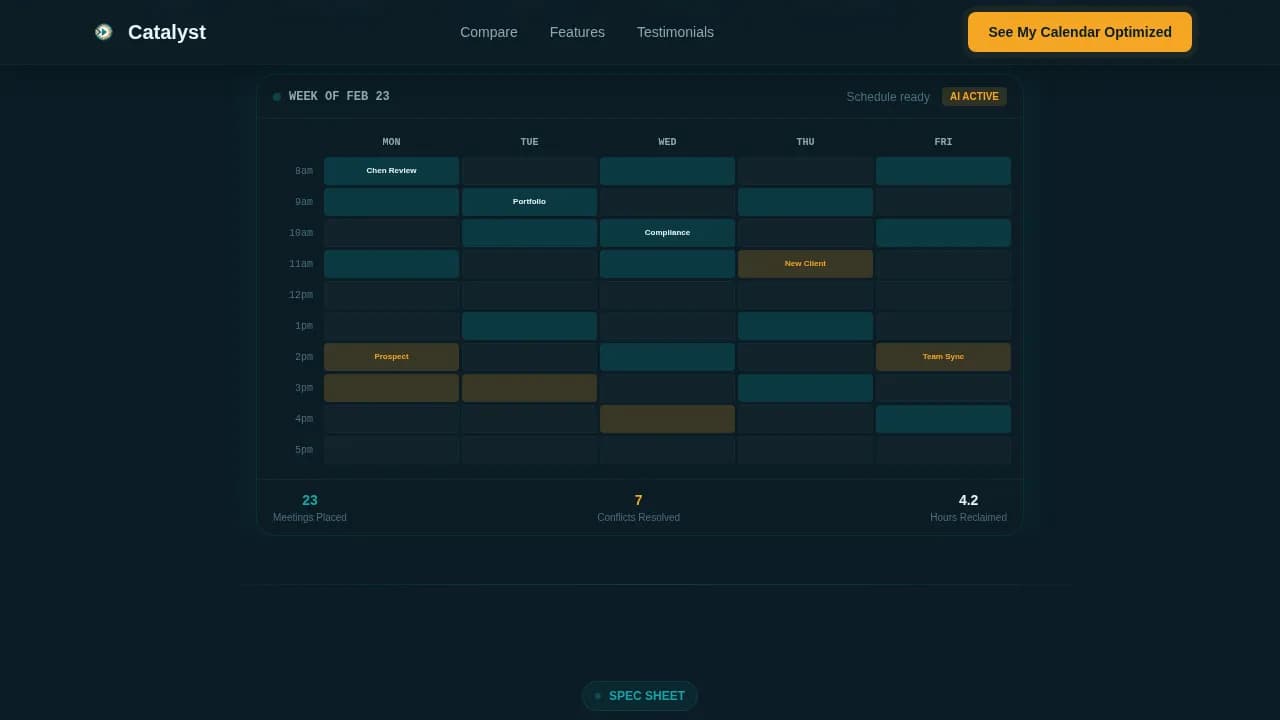Click the status dot beside WEEK OF FEB 23

pyautogui.click(x=277, y=97)
